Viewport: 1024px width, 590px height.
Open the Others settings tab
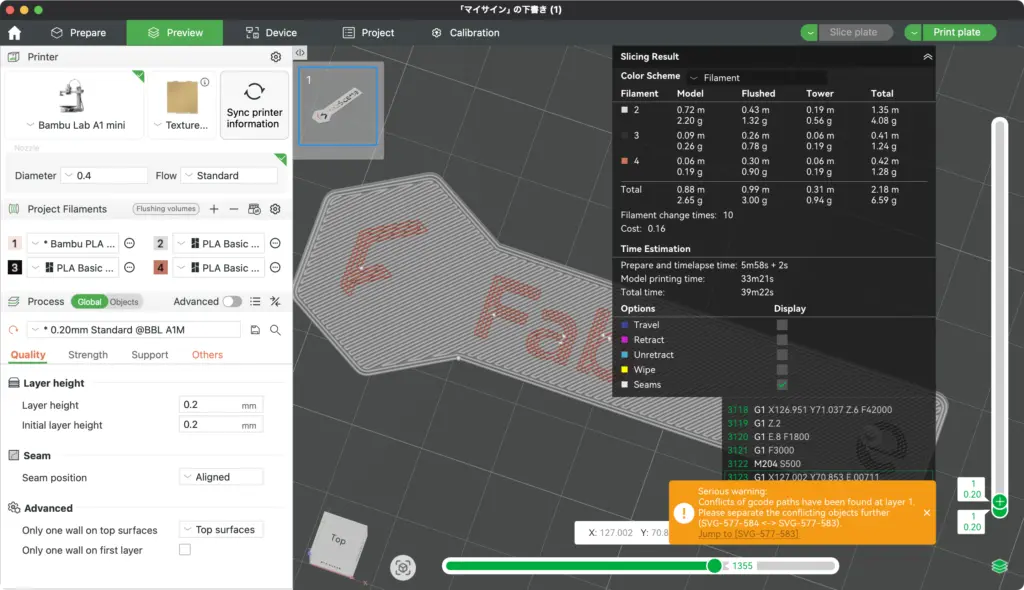click(x=207, y=355)
